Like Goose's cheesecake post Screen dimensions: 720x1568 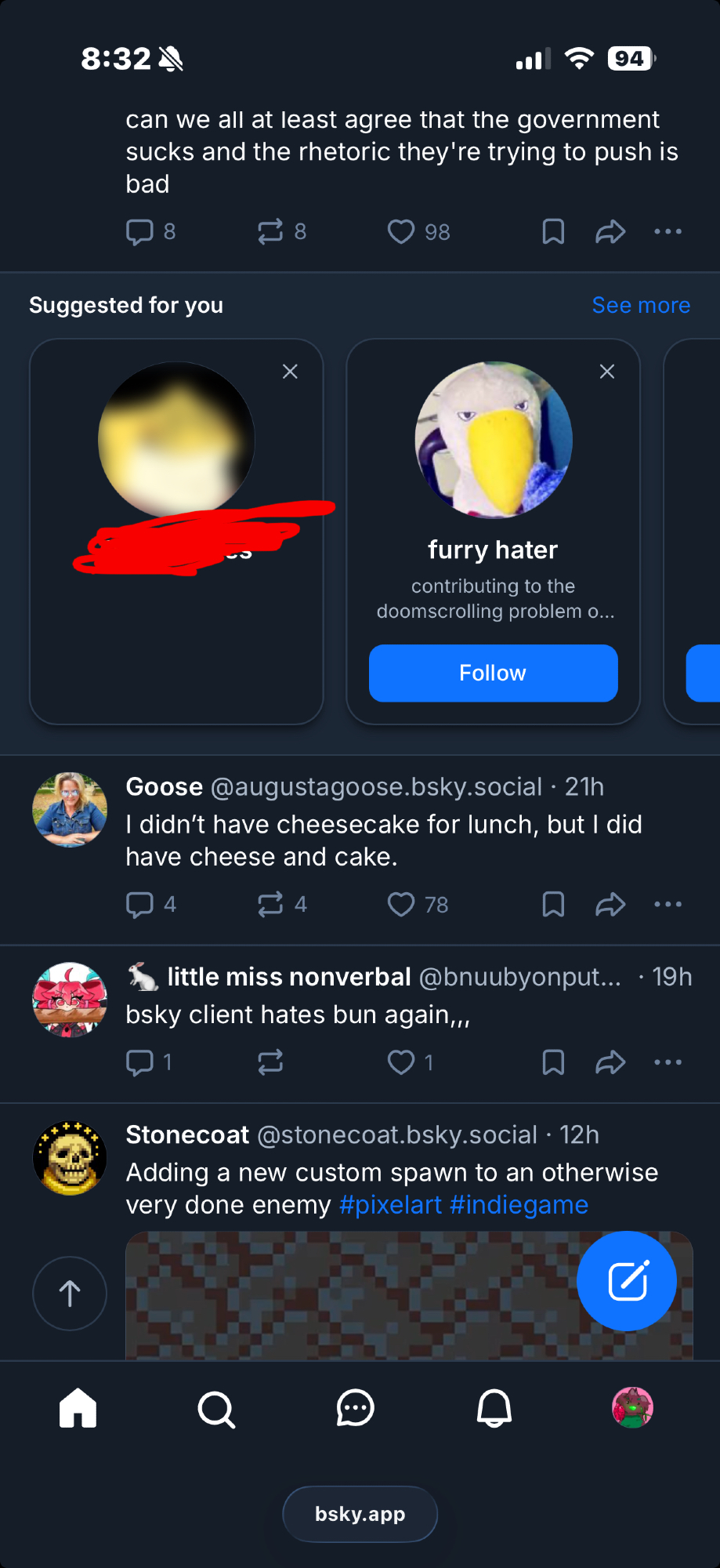point(401,905)
